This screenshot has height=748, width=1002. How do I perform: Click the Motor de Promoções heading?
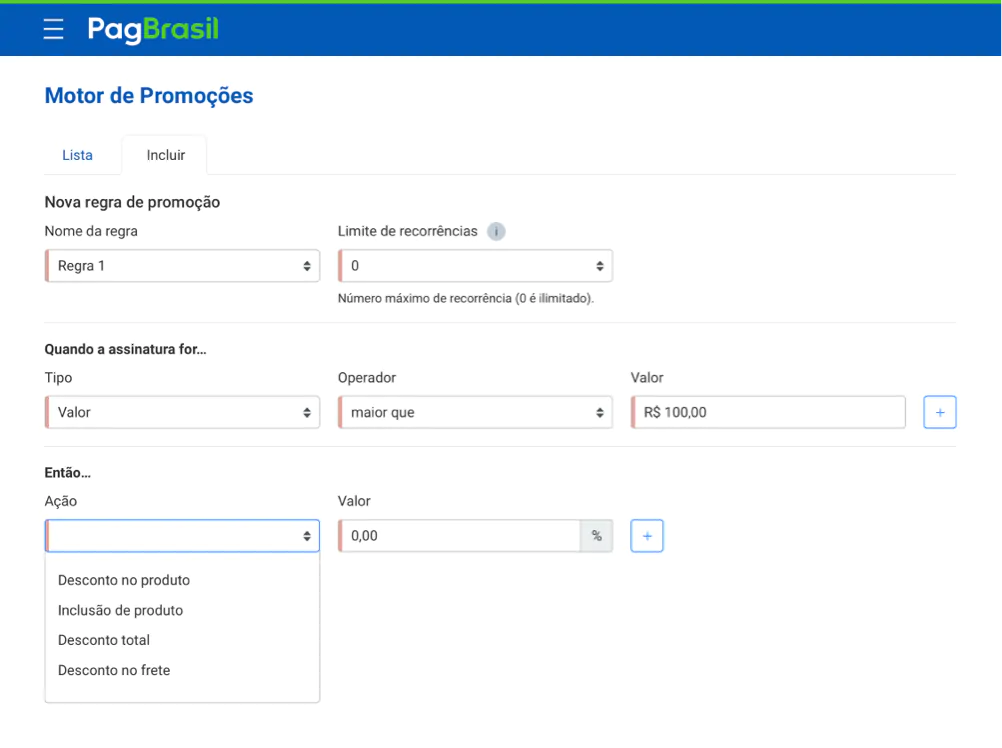coord(149,96)
